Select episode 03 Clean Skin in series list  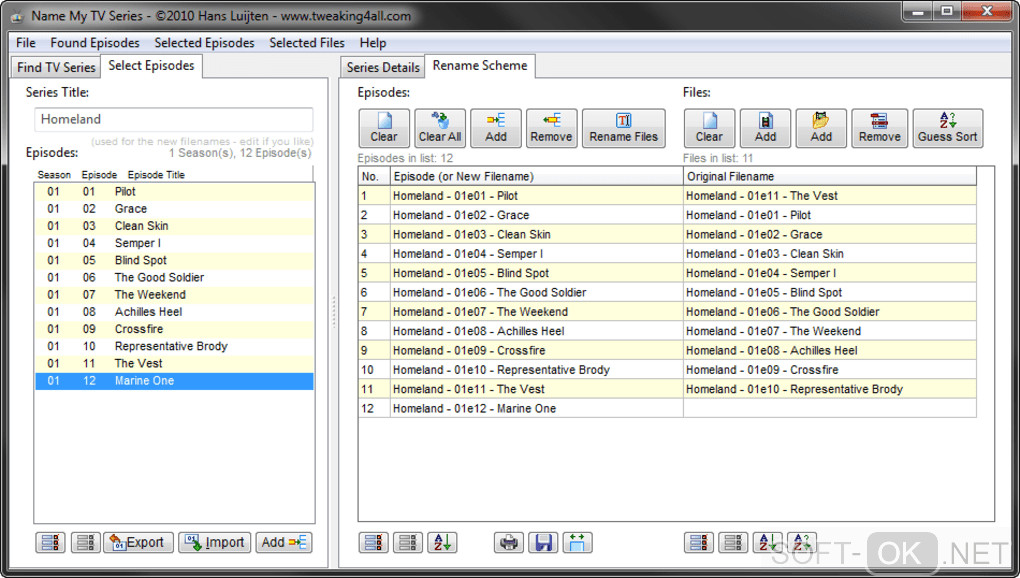(x=174, y=226)
